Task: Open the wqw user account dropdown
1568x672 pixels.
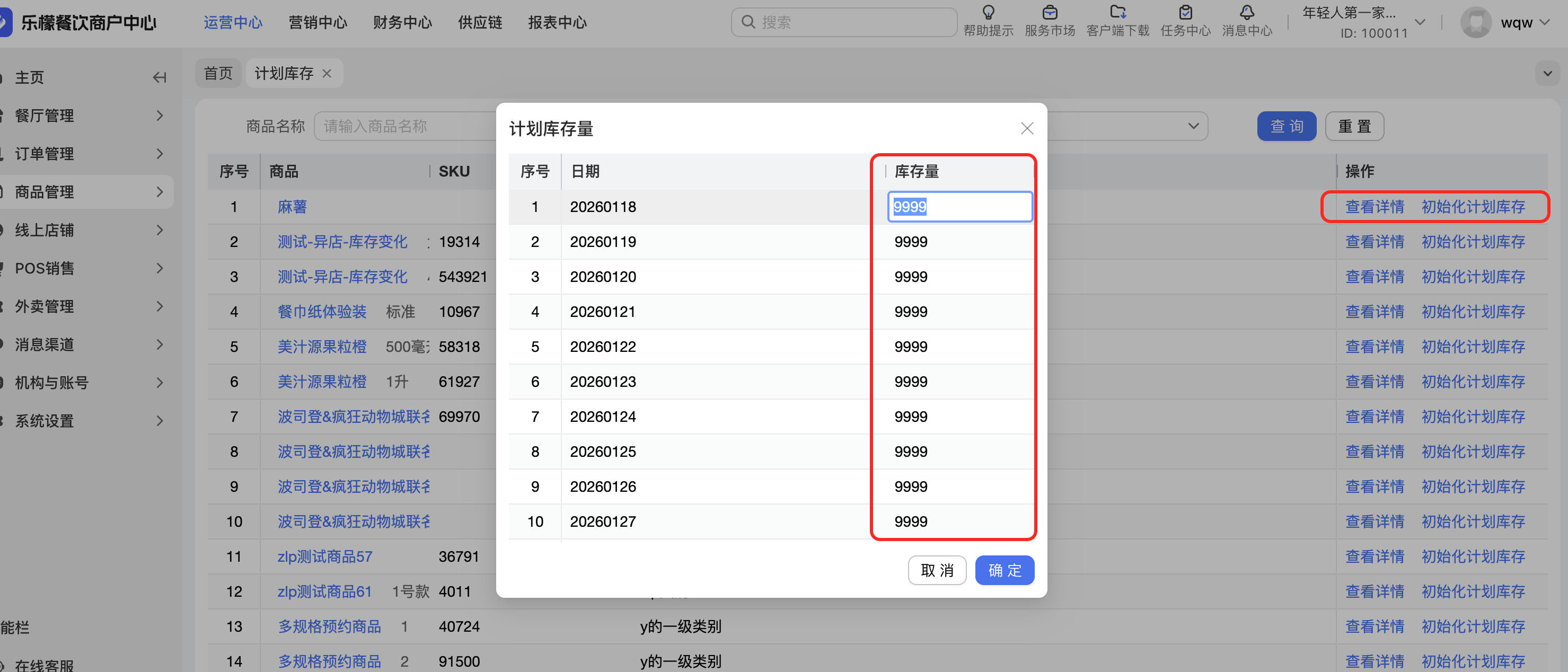Action: point(1516,22)
